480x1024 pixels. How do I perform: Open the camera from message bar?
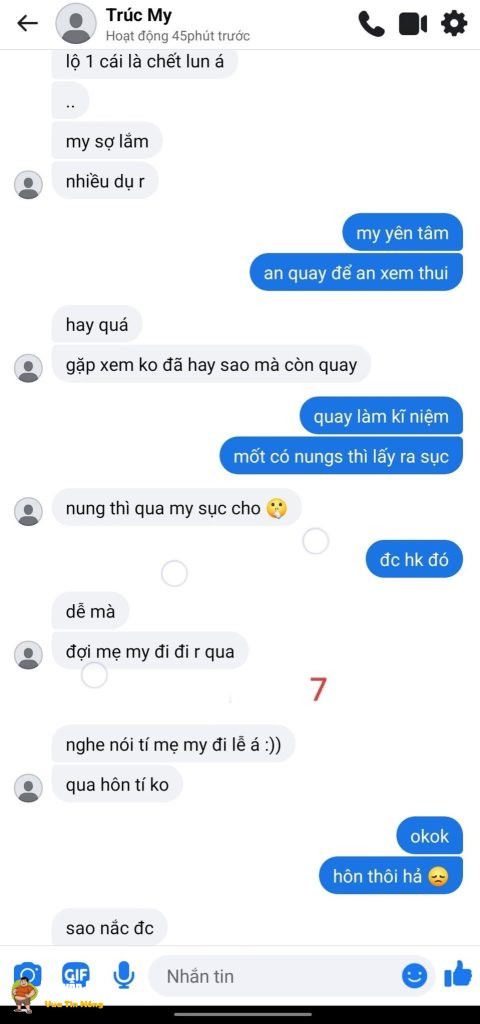click(x=27, y=976)
